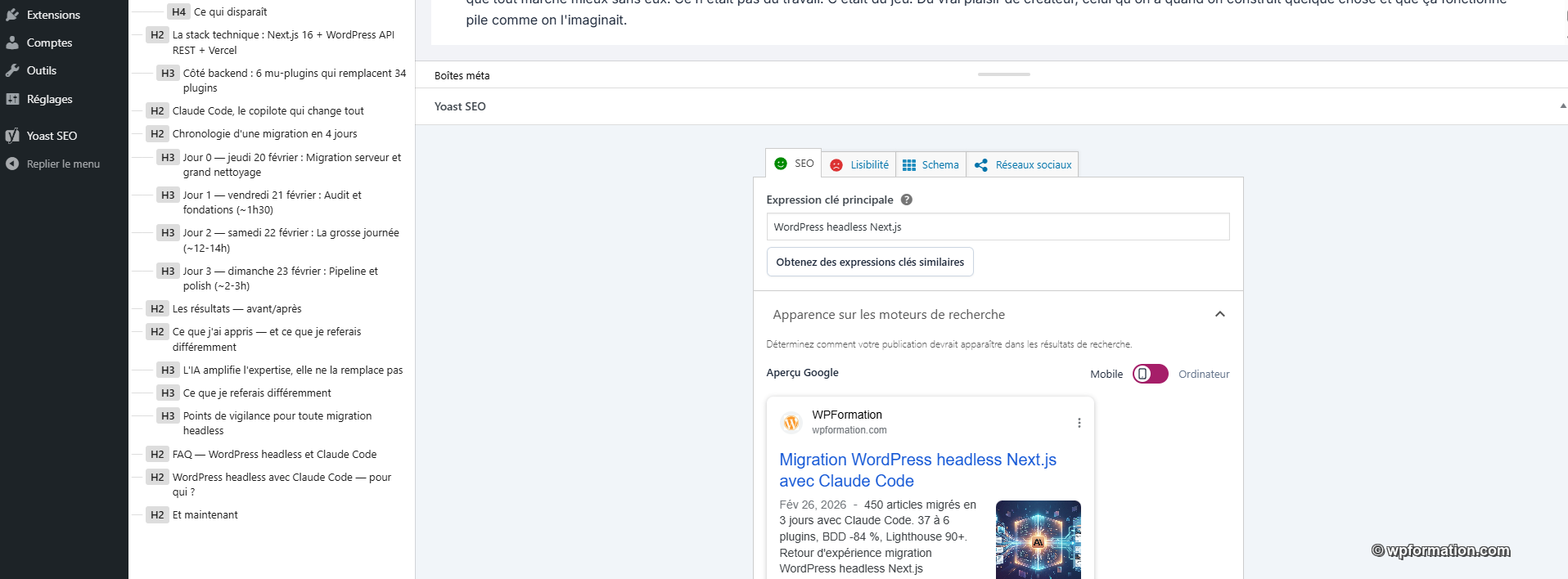1568x579 pixels.
Task: Open Yoast SEO in the sidebar
Action: tap(52, 136)
